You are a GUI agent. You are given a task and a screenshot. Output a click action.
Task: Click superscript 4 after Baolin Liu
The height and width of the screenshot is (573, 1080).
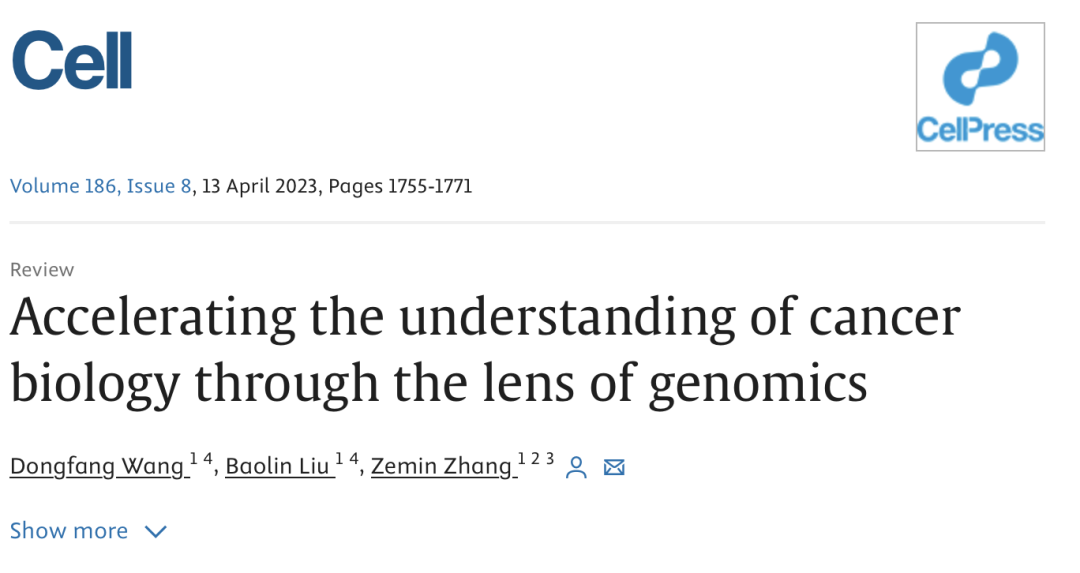[x=353, y=459]
